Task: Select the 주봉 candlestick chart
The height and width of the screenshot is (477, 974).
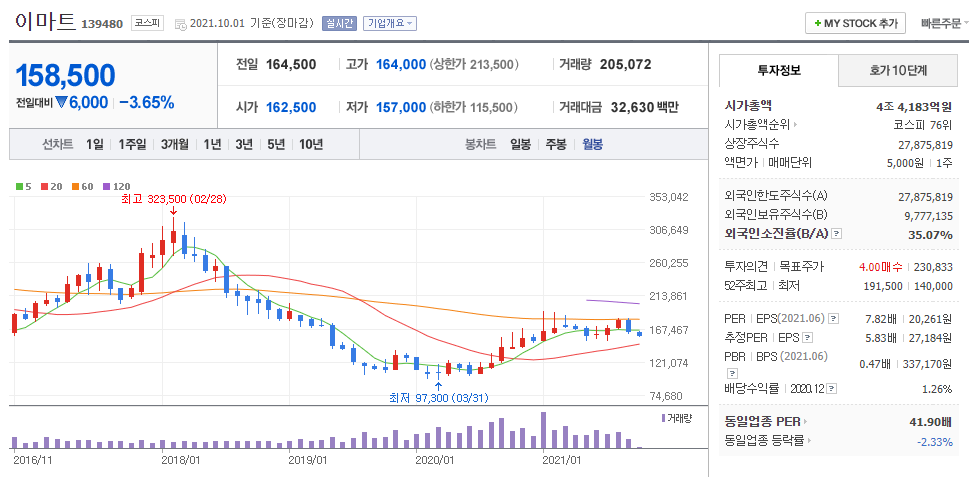Action: tap(556, 145)
